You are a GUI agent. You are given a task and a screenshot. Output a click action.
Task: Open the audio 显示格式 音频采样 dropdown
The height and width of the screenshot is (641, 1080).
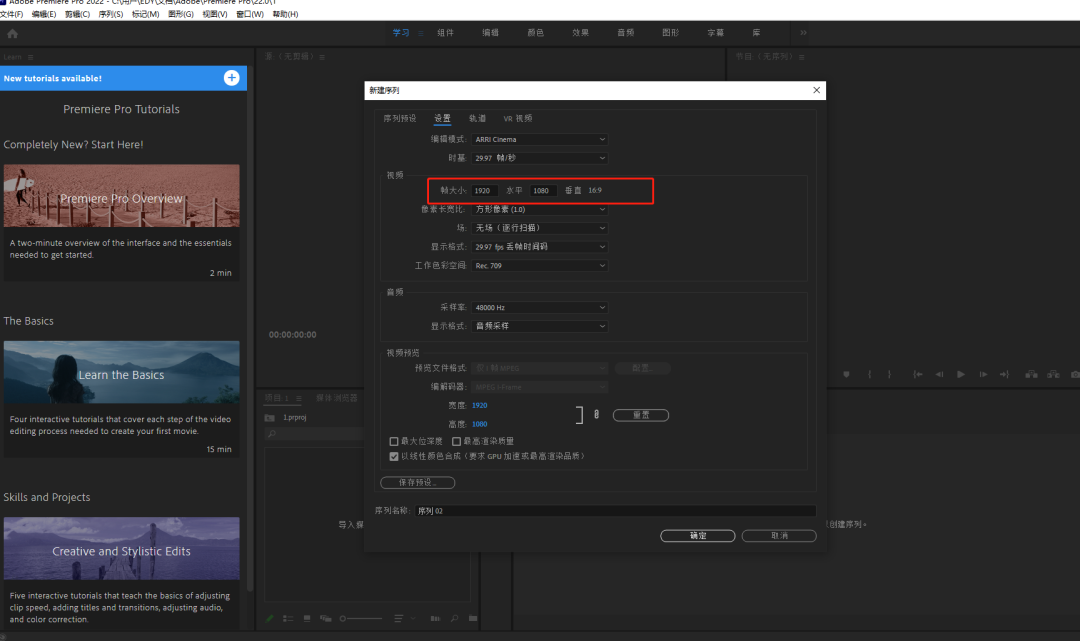pos(539,326)
